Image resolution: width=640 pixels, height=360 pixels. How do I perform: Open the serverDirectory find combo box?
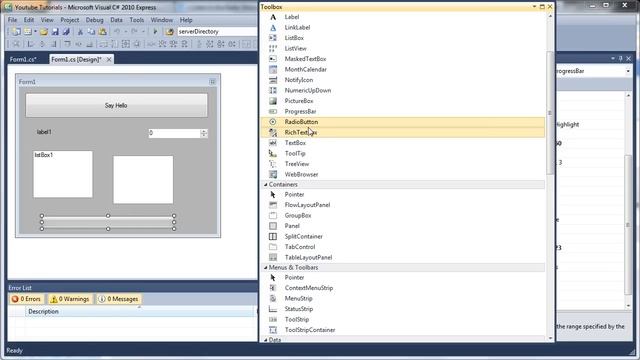217,31
